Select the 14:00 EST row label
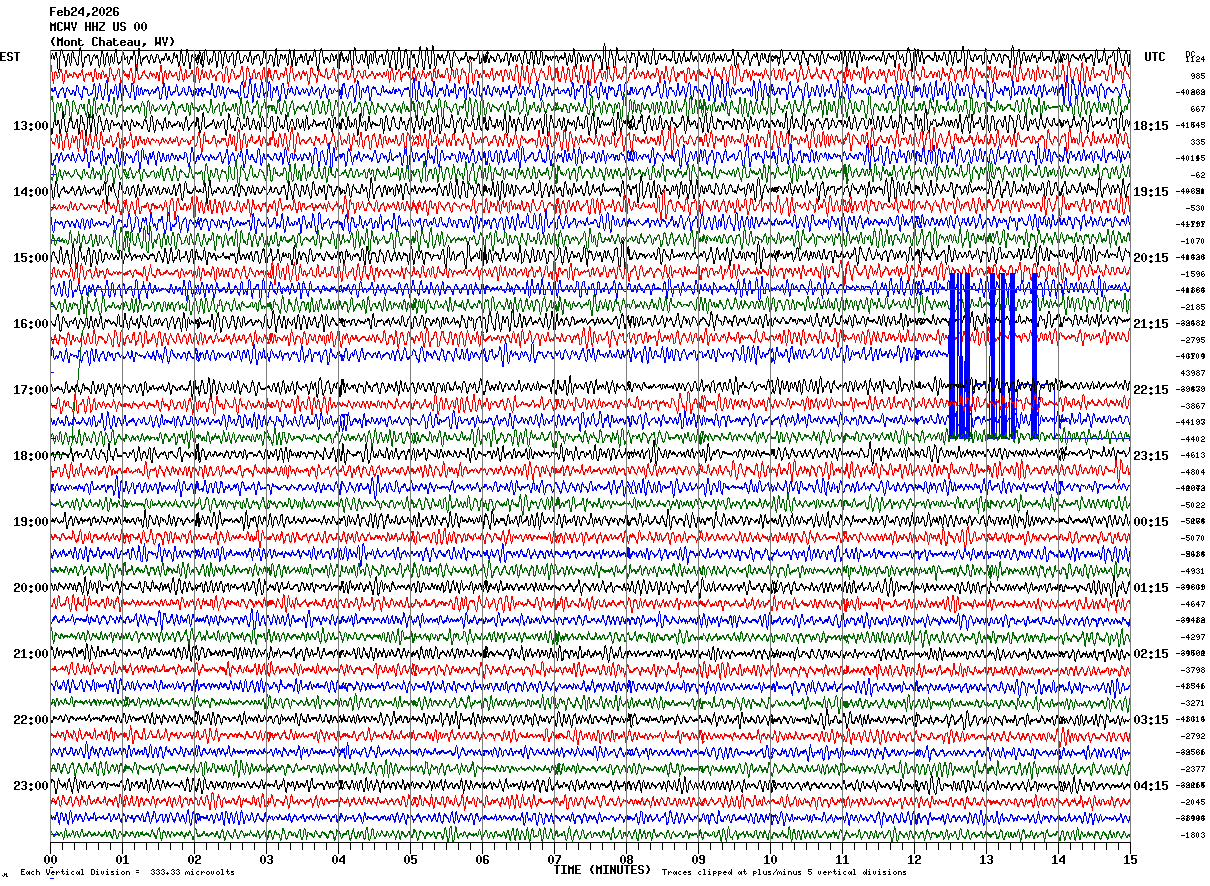 coord(31,192)
